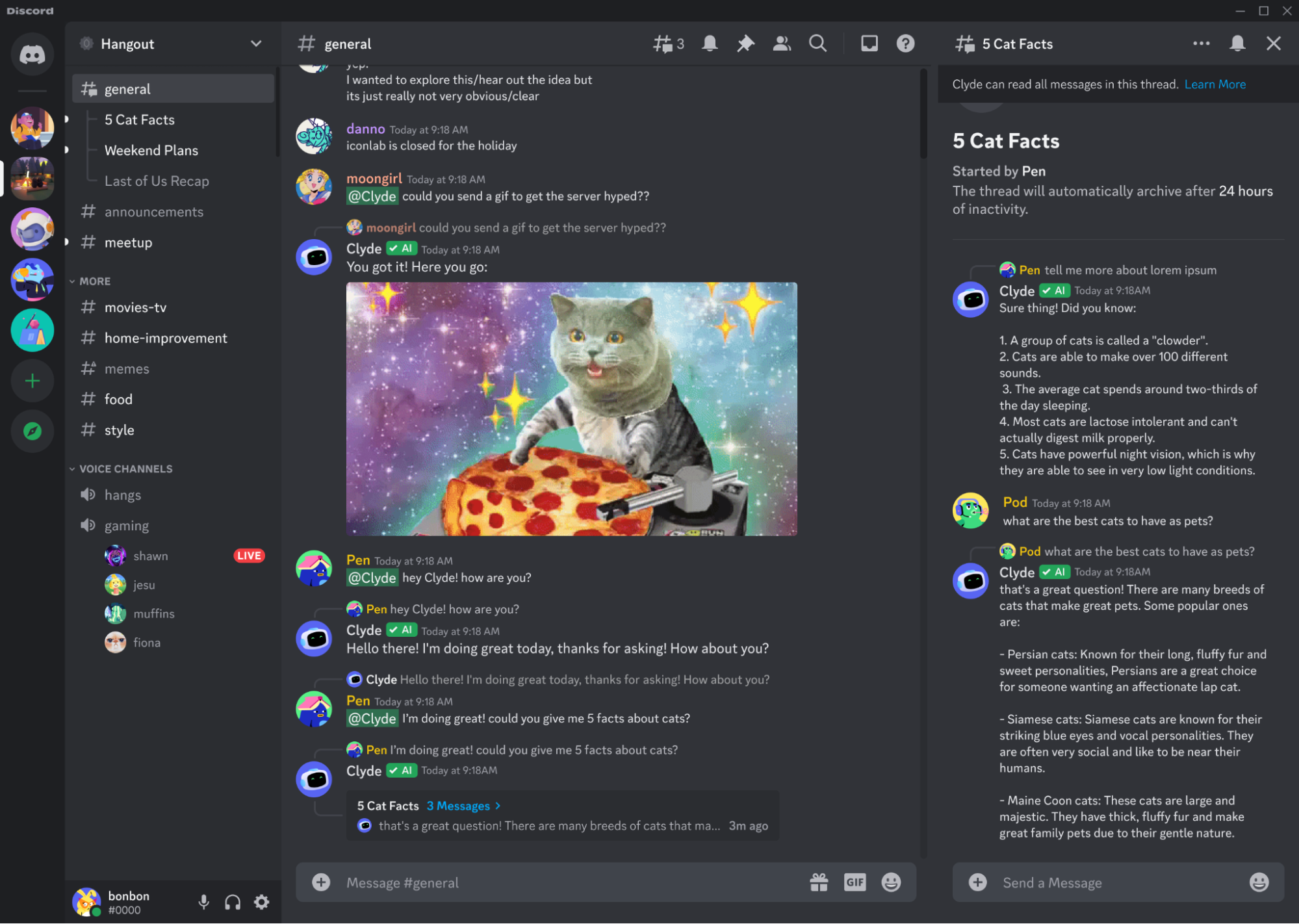Click Learn More link in thread panel
Image resolution: width=1299 pixels, height=924 pixels.
[1215, 84]
